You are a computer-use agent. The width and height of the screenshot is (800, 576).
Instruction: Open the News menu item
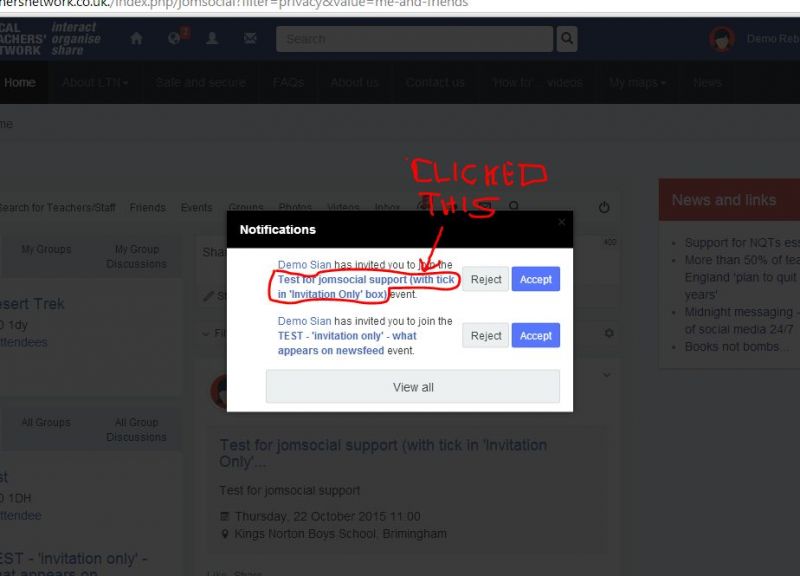pos(707,83)
